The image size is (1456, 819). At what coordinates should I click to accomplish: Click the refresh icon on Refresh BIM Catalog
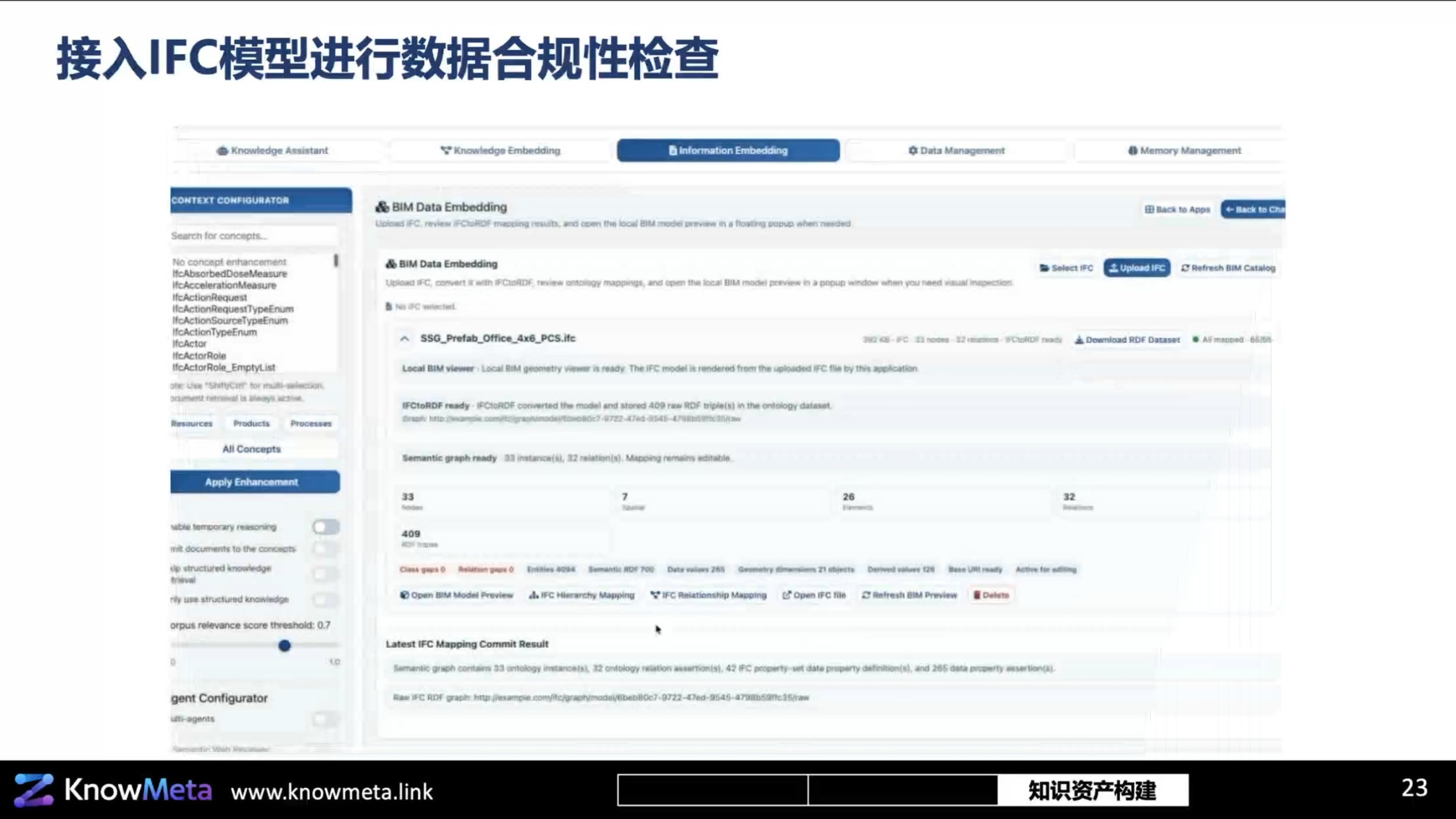point(1185,268)
